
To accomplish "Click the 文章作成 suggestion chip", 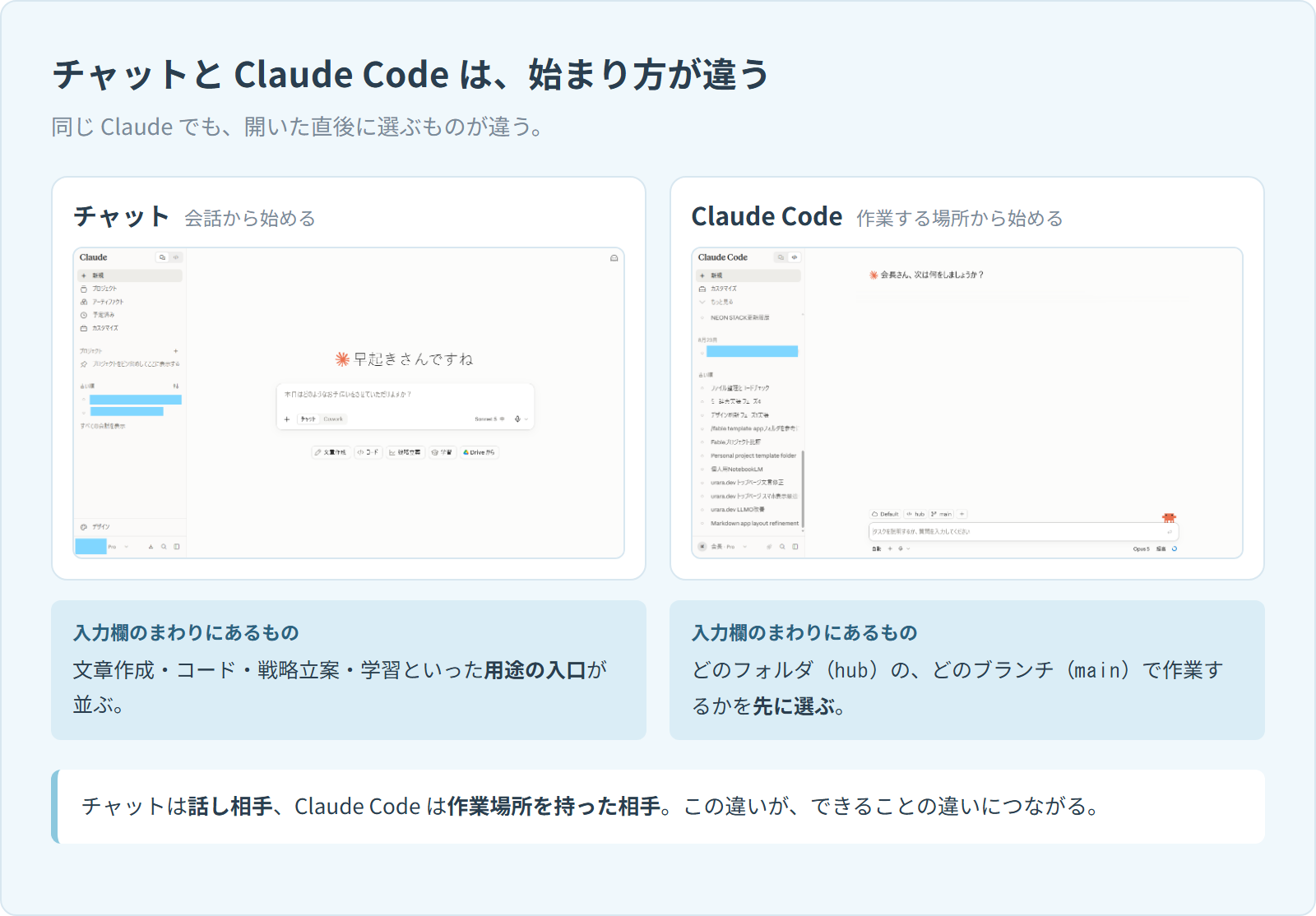I will (331, 452).
